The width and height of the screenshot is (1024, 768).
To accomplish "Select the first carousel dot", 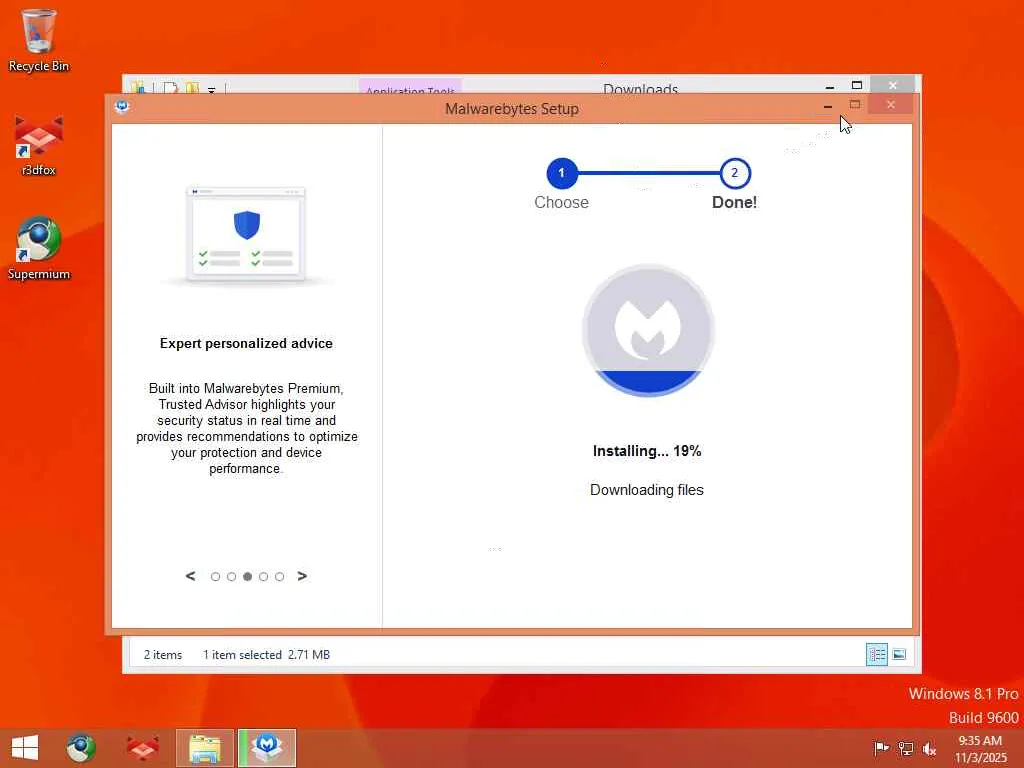I will click(x=216, y=577).
